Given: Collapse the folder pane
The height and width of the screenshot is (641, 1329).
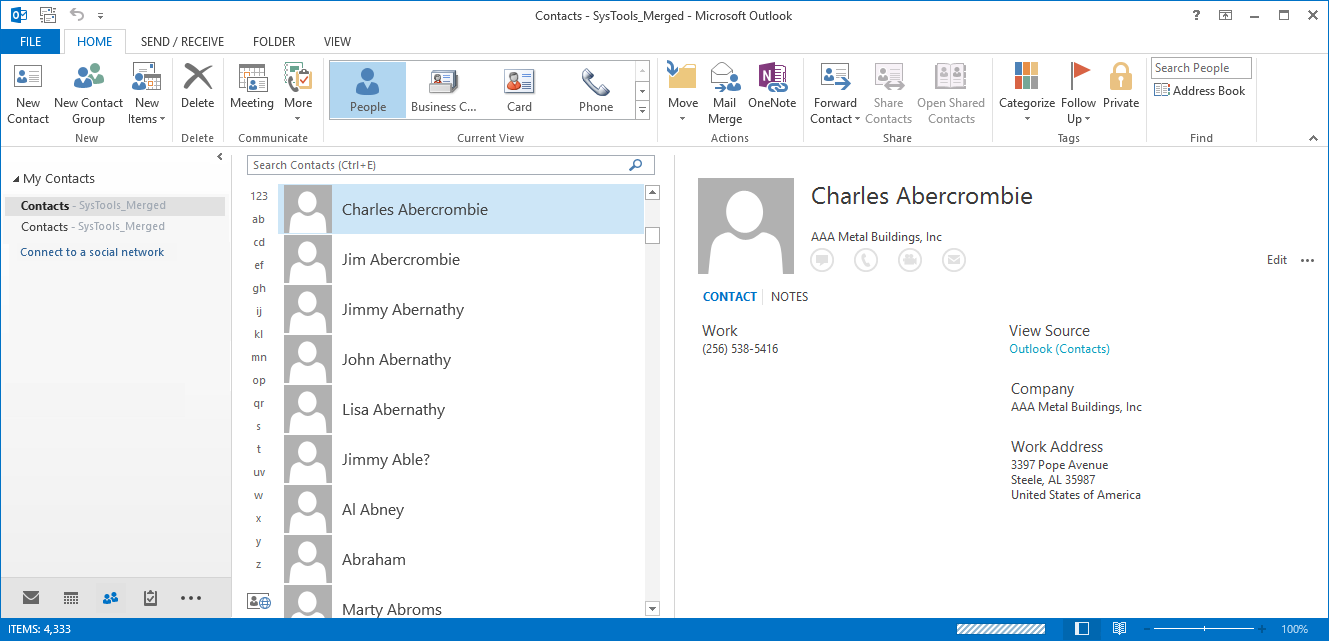Looking at the screenshot, I should coord(220,157).
